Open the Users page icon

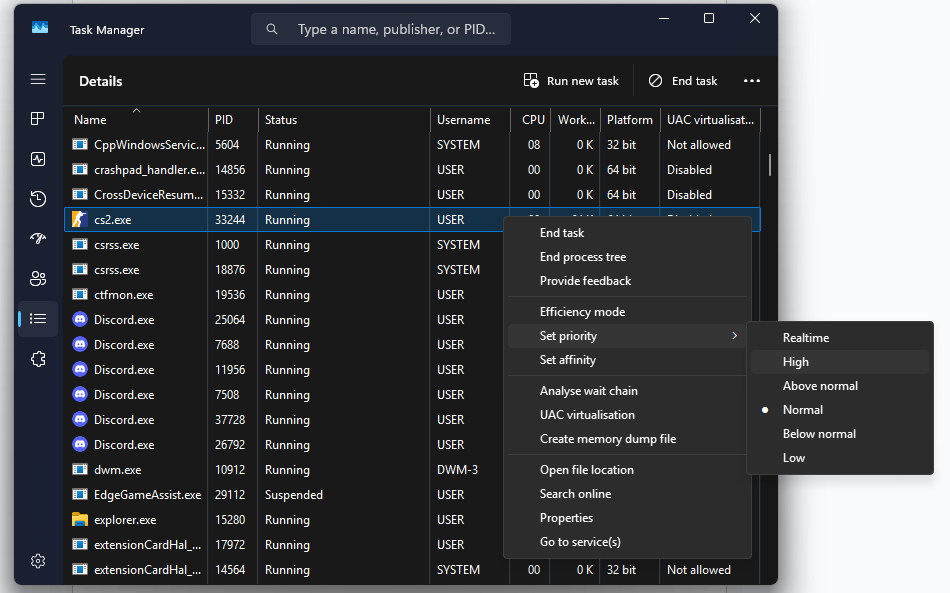click(x=38, y=279)
